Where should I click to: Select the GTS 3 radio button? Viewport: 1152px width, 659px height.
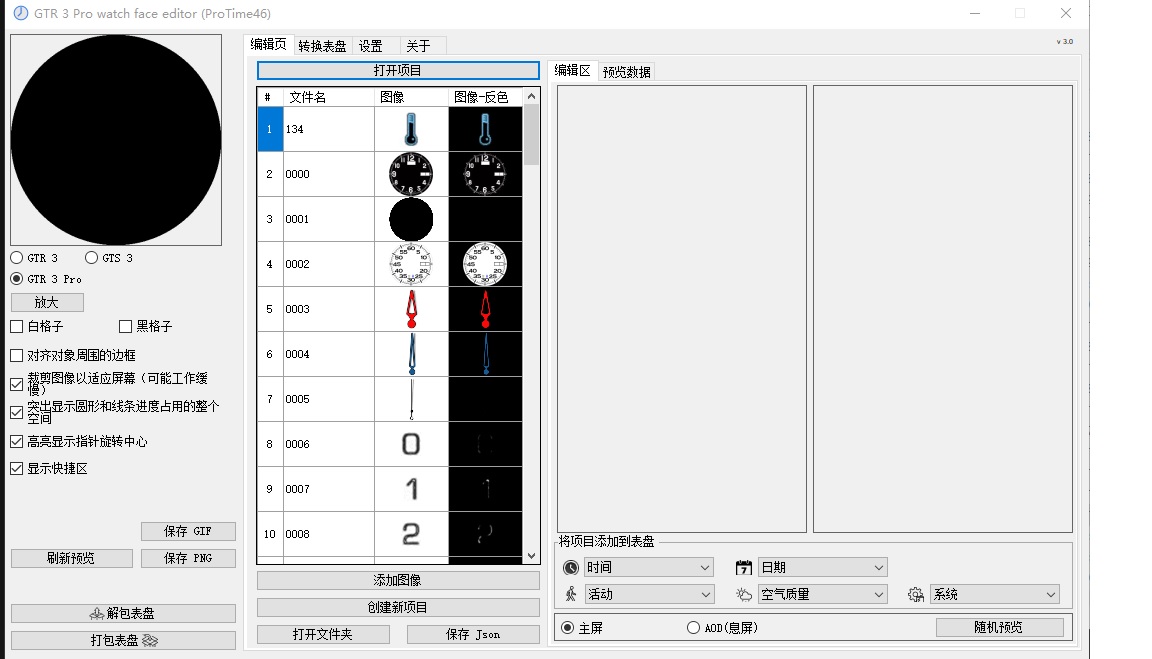pyautogui.click(x=91, y=258)
